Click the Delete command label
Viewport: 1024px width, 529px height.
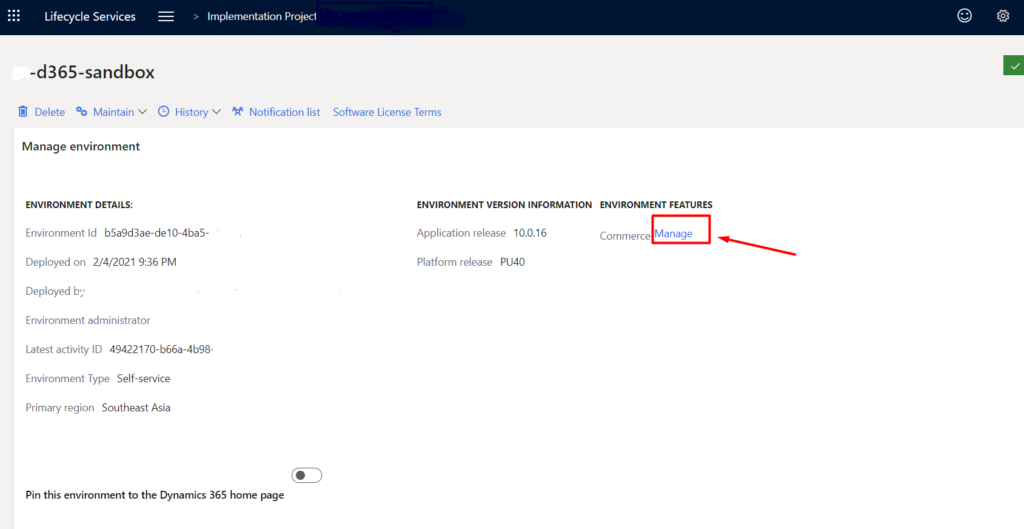[x=50, y=112]
